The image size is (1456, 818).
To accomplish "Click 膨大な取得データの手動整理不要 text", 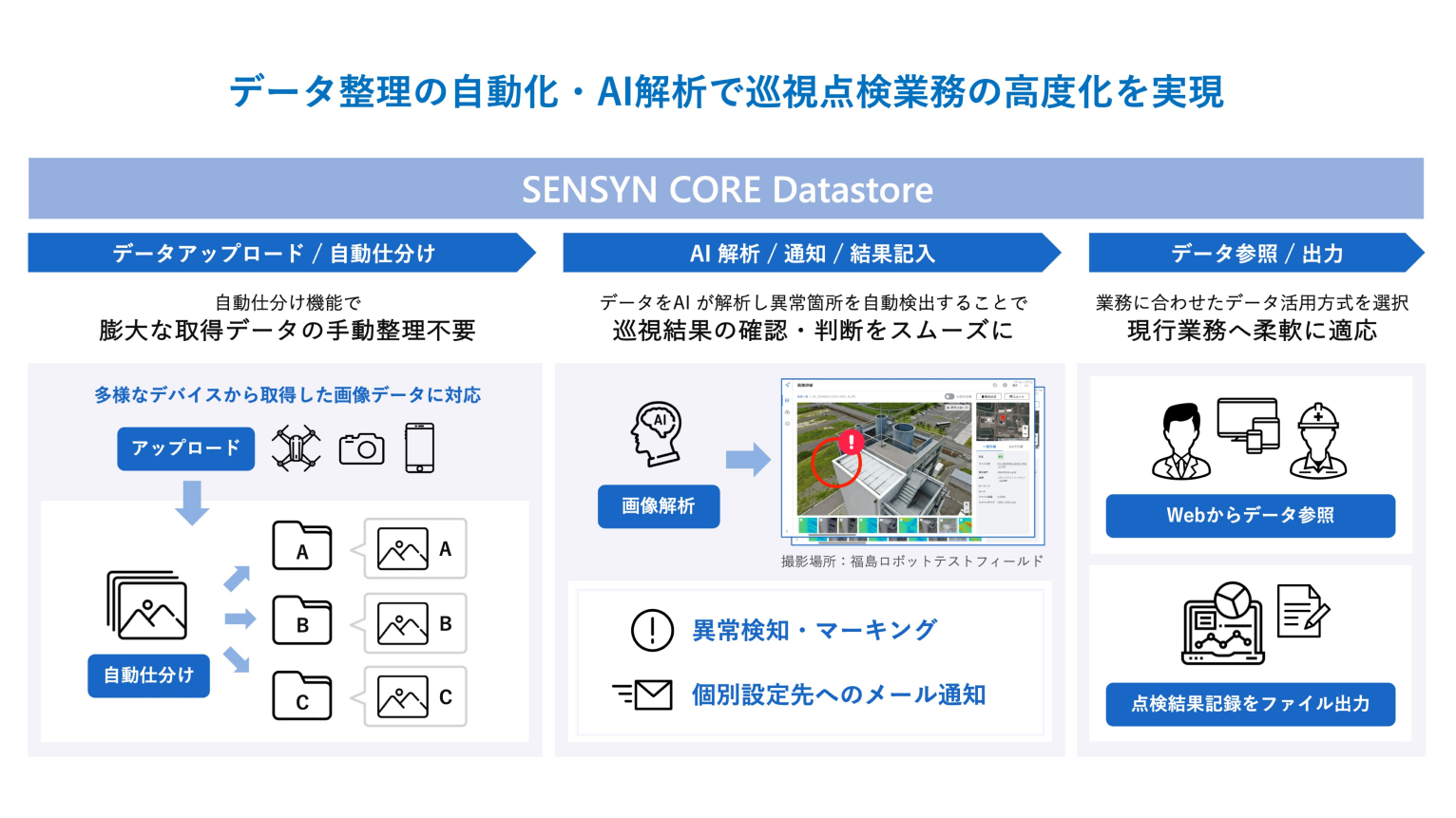I will point(287,331).
